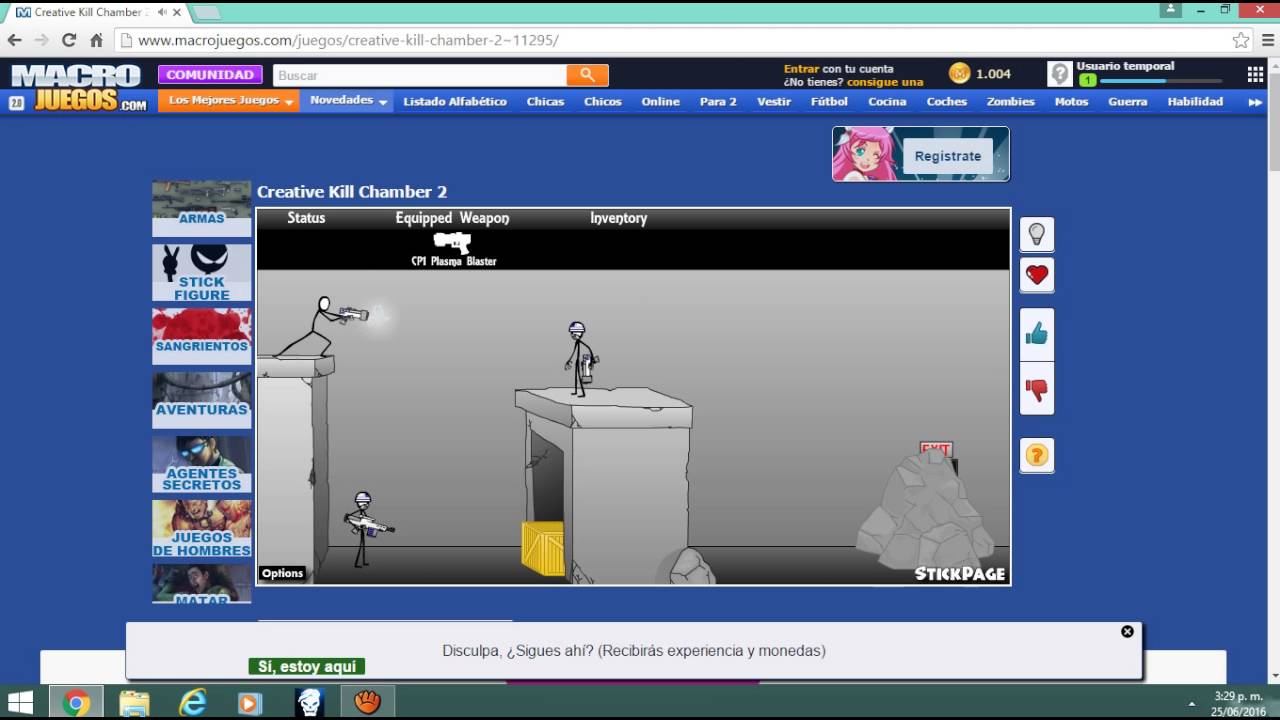Open the Online category
This screenshot has height=720, width=1280.
click(x=660, y=101)
